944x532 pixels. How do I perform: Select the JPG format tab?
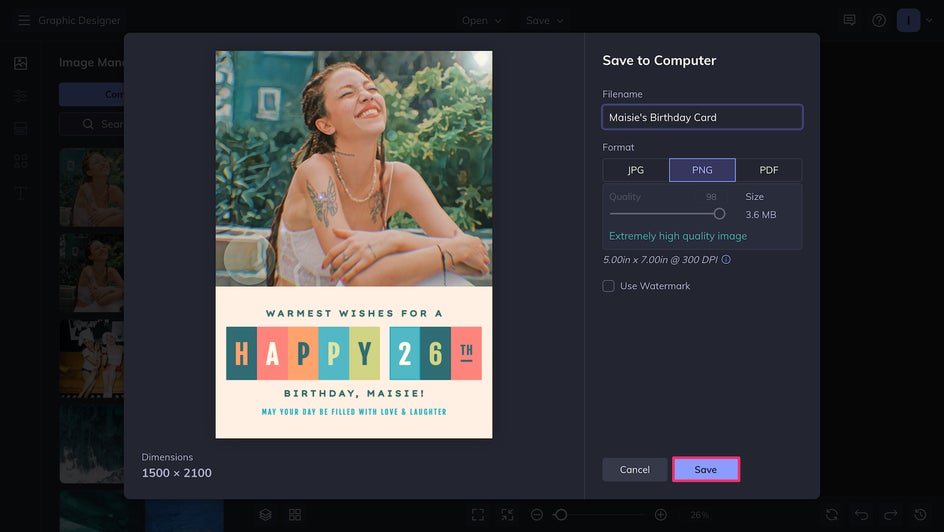tap(636, 170)
